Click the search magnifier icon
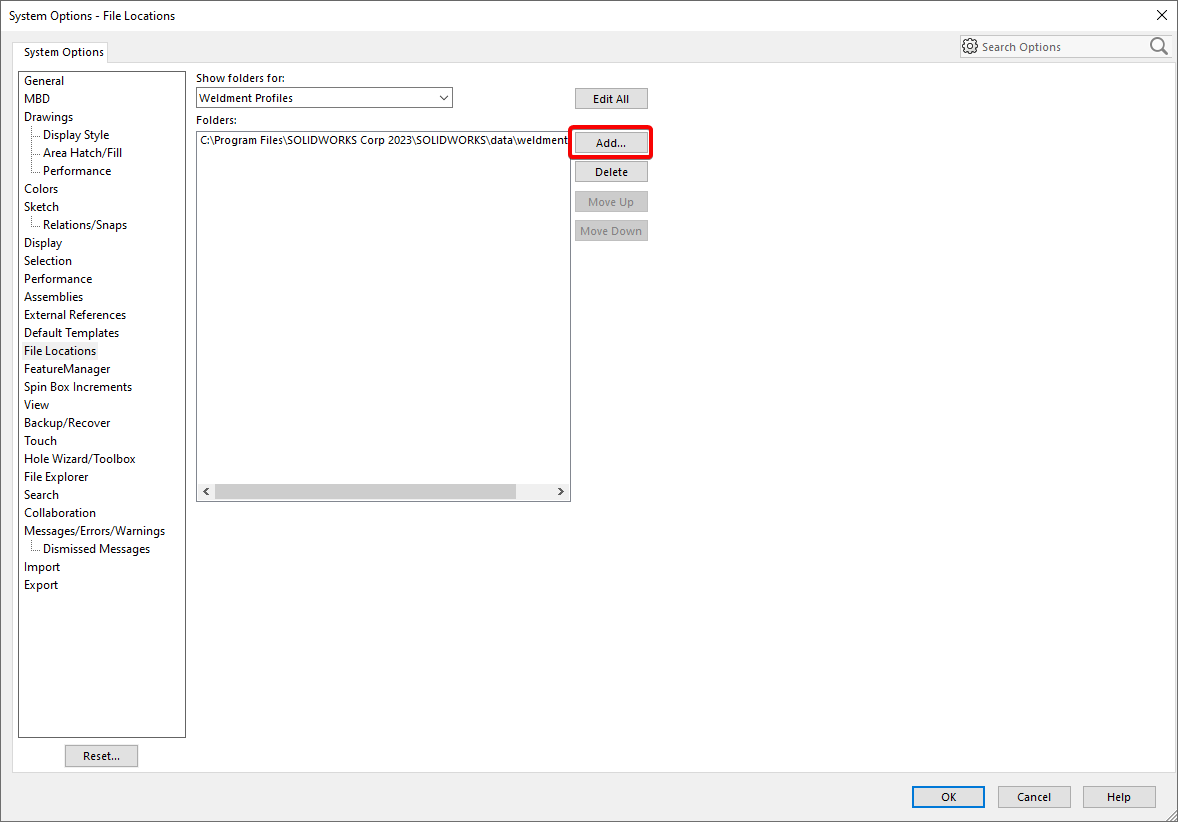1178x822 pixels. coord(1158,47)
